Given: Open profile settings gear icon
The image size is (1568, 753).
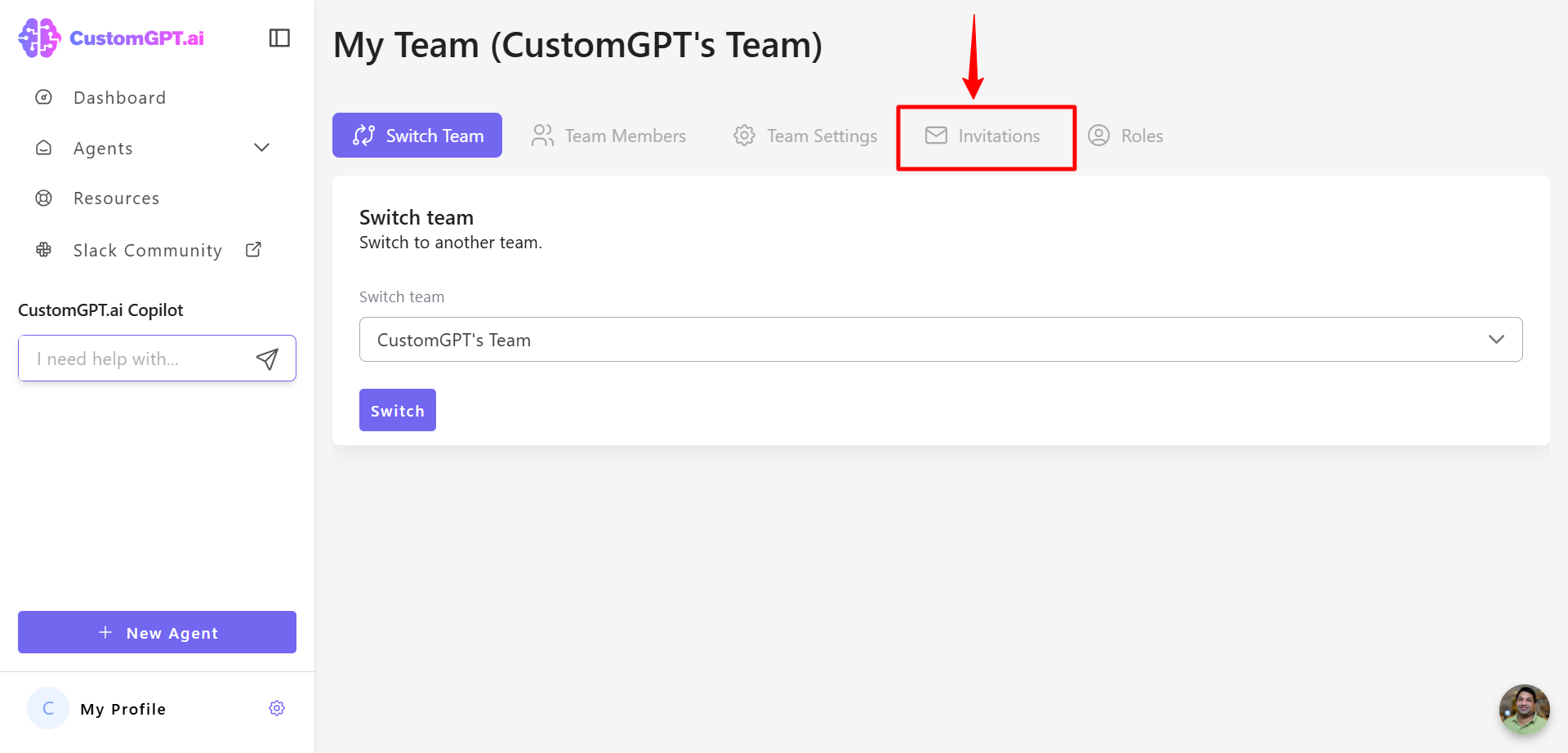Looking at the screenshot, I should [x=277, y=708].
